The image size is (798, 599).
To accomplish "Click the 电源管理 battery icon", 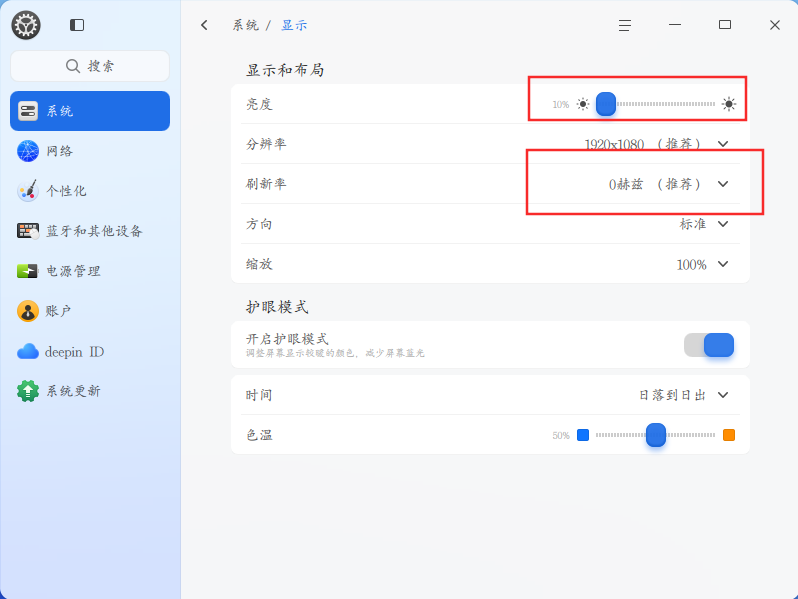I will pyautogui.click(x=27, y=271).
